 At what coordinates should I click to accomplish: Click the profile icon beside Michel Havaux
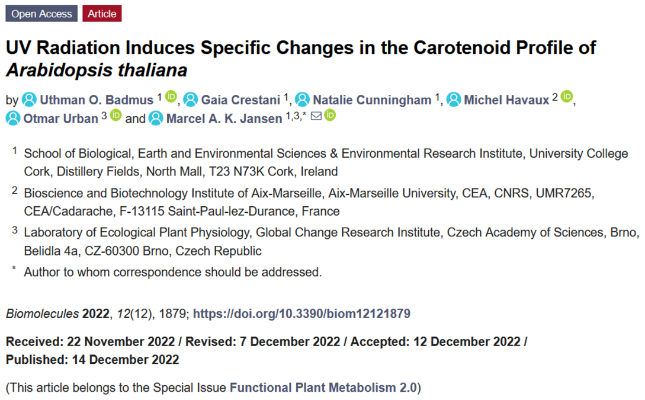pos(454,99)
